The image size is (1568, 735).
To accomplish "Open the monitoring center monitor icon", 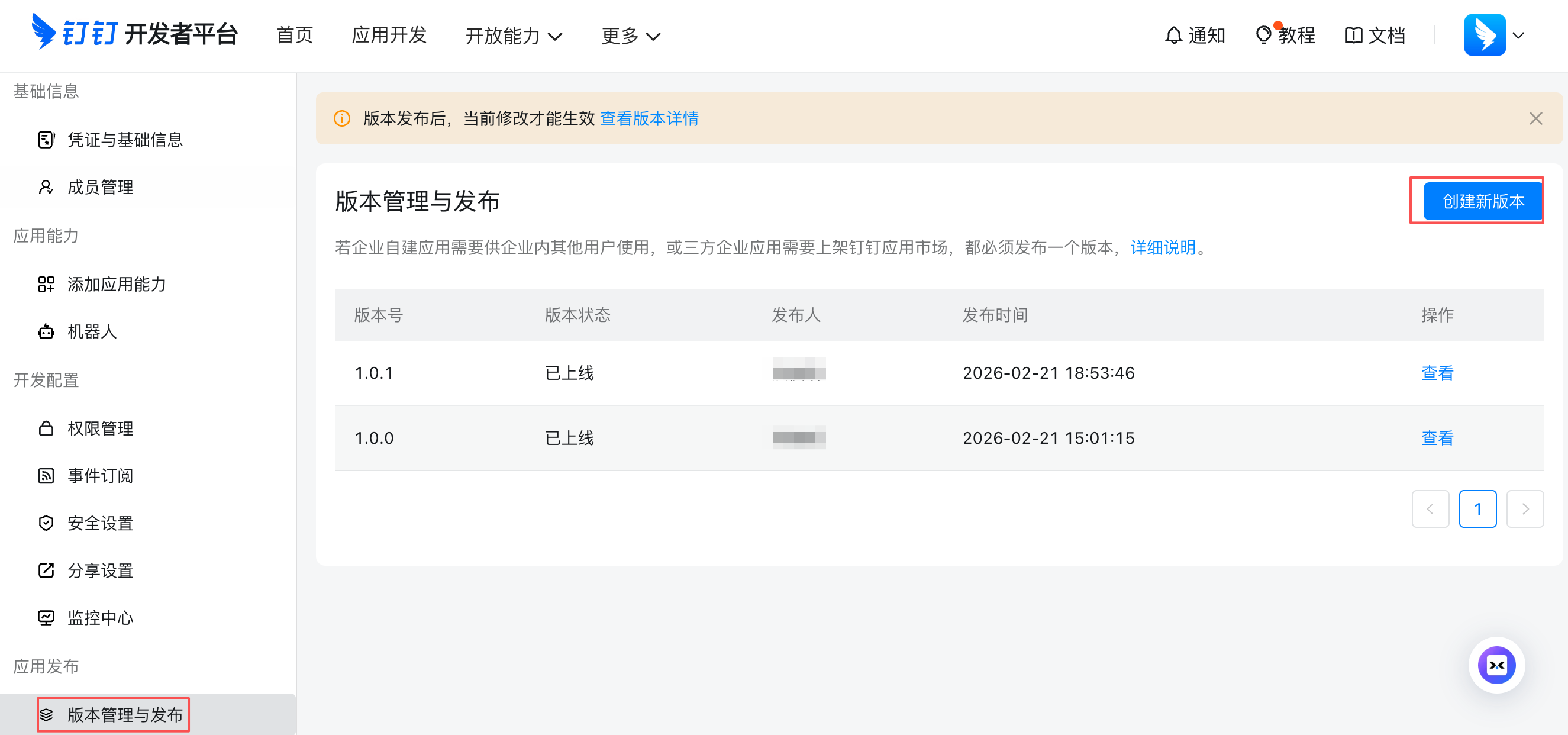I will 46,617.
